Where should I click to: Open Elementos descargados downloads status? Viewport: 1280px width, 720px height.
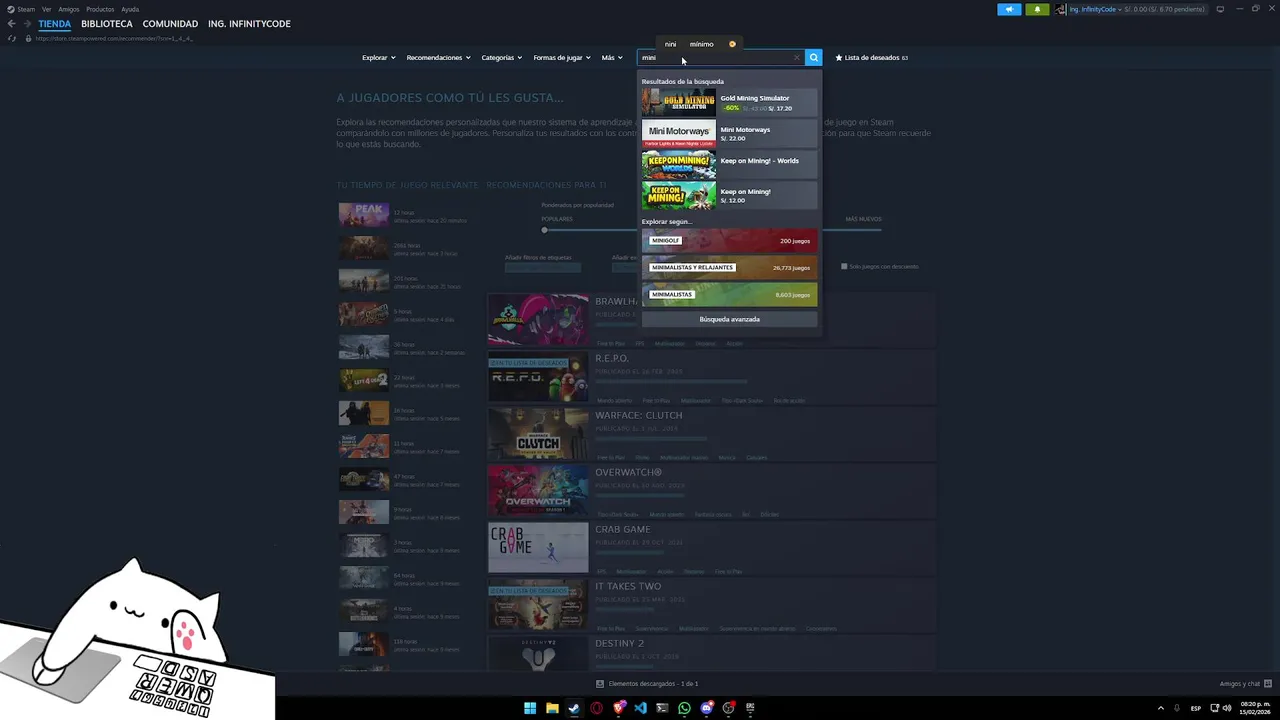click(647, 684)
